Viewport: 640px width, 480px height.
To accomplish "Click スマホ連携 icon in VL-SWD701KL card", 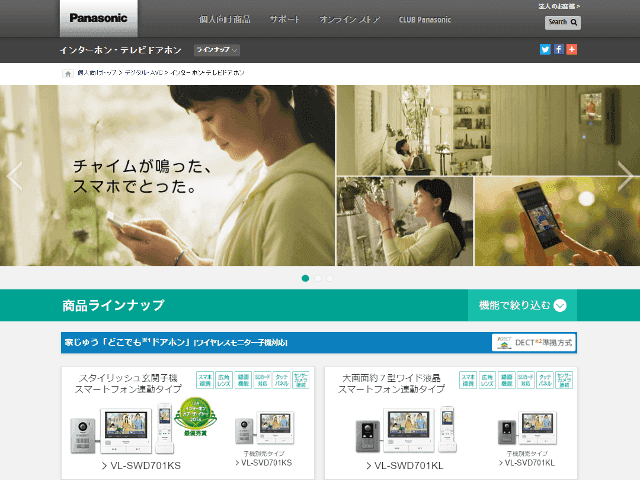I will point(468,380).
